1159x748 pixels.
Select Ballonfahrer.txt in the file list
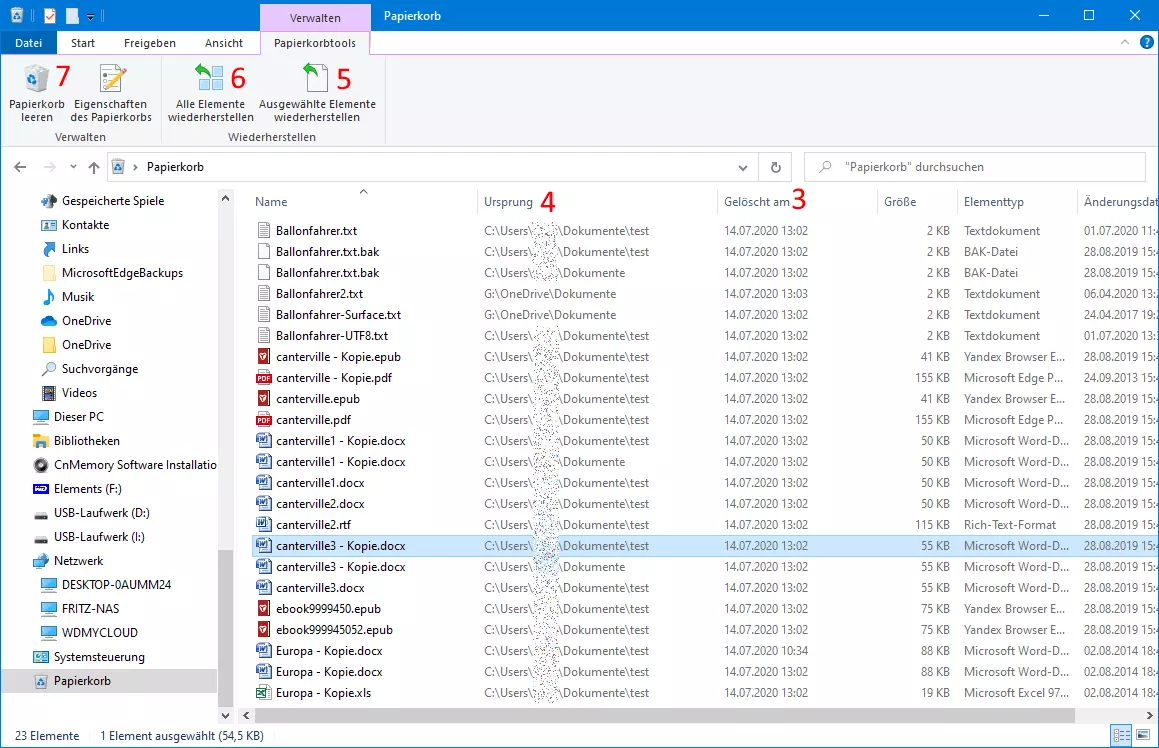pyautogui.click(x=316, y=231)
